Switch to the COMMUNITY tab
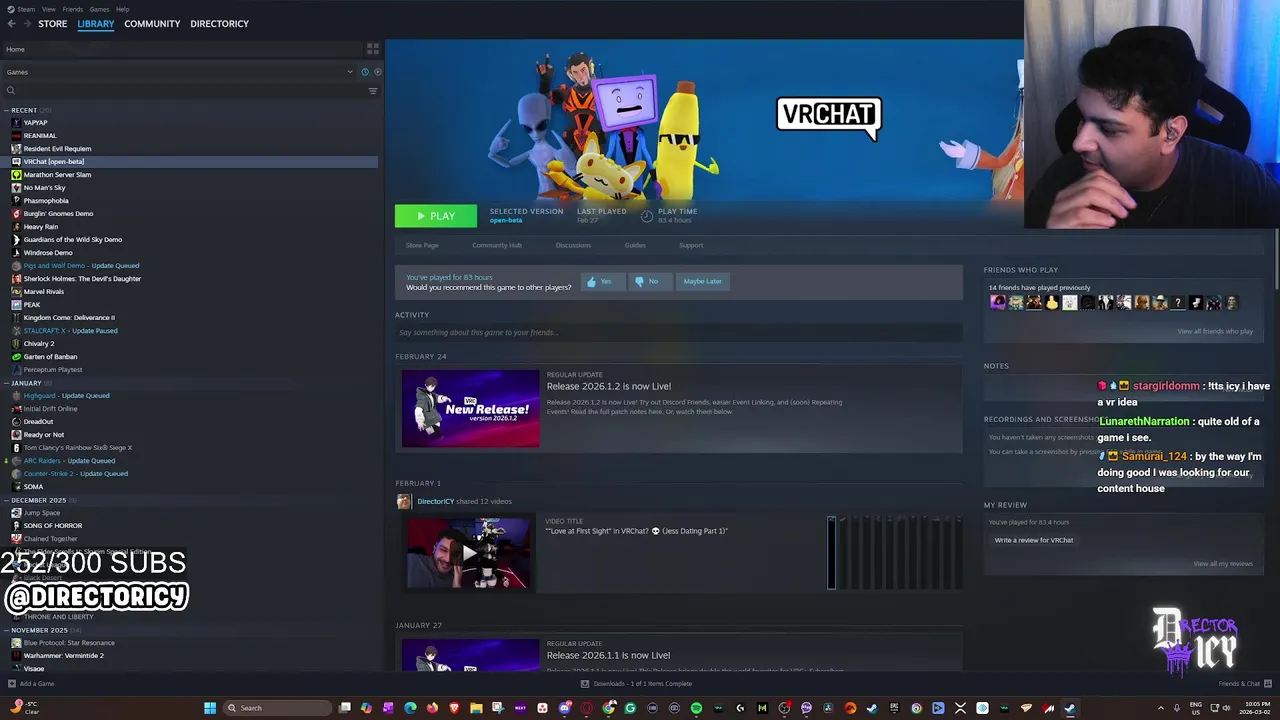Screen dimensions: 1280x720 click(x=152, y=24)
